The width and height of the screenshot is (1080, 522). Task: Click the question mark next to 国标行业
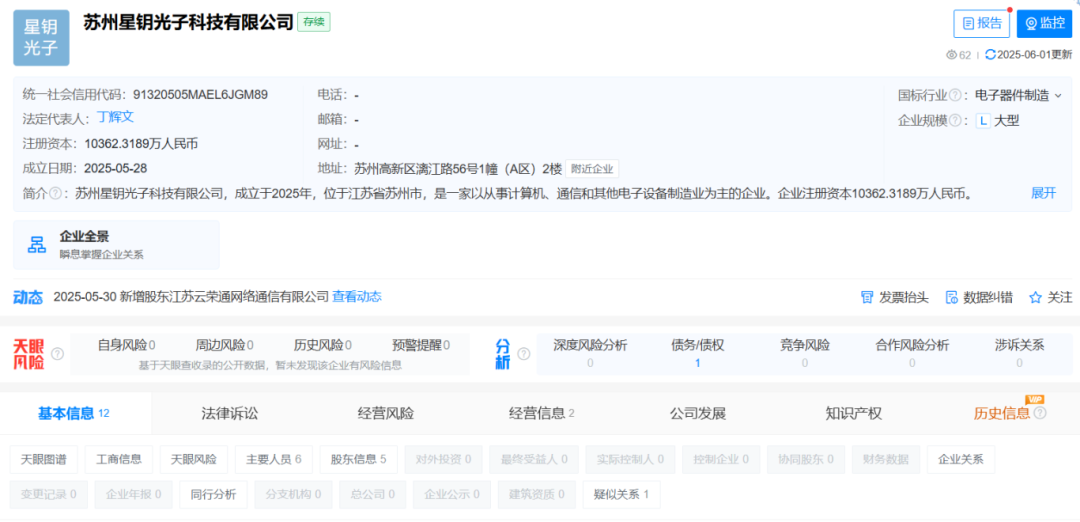coord(956,95)
